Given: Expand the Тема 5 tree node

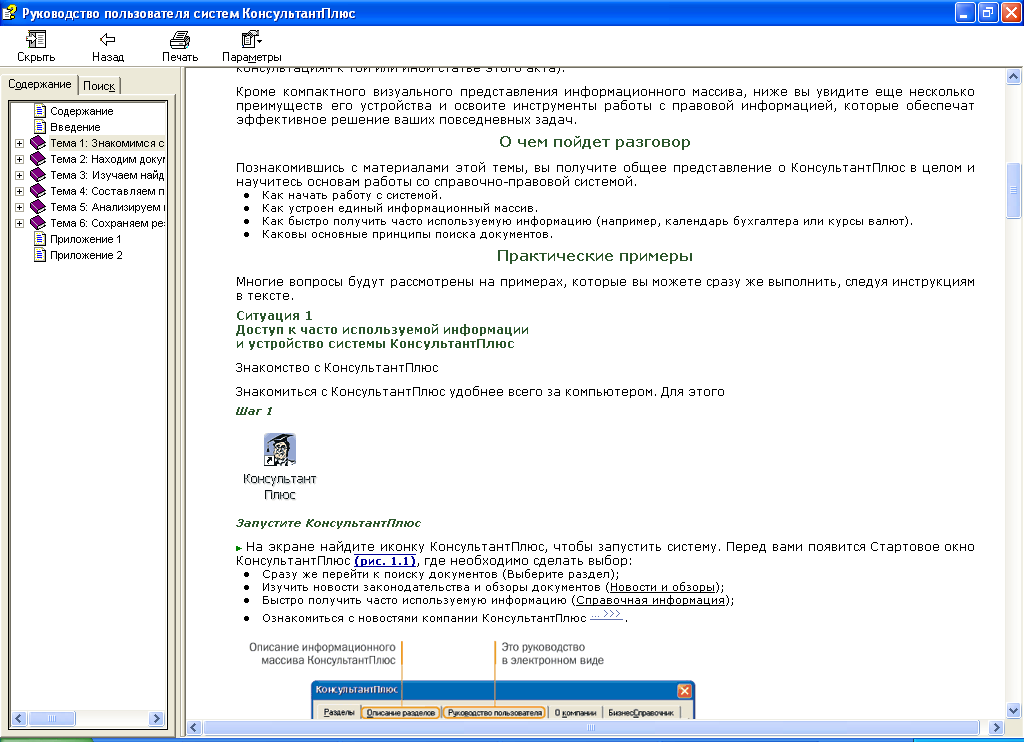Looking at the screenshot, I should tap(20, 207).
